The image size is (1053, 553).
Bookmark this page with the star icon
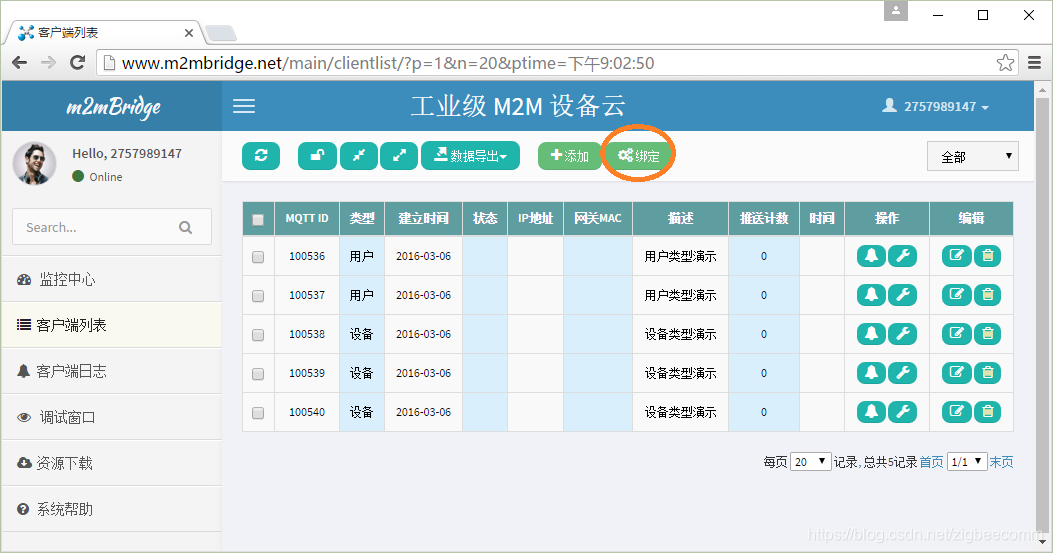[x=1005, y=63]
